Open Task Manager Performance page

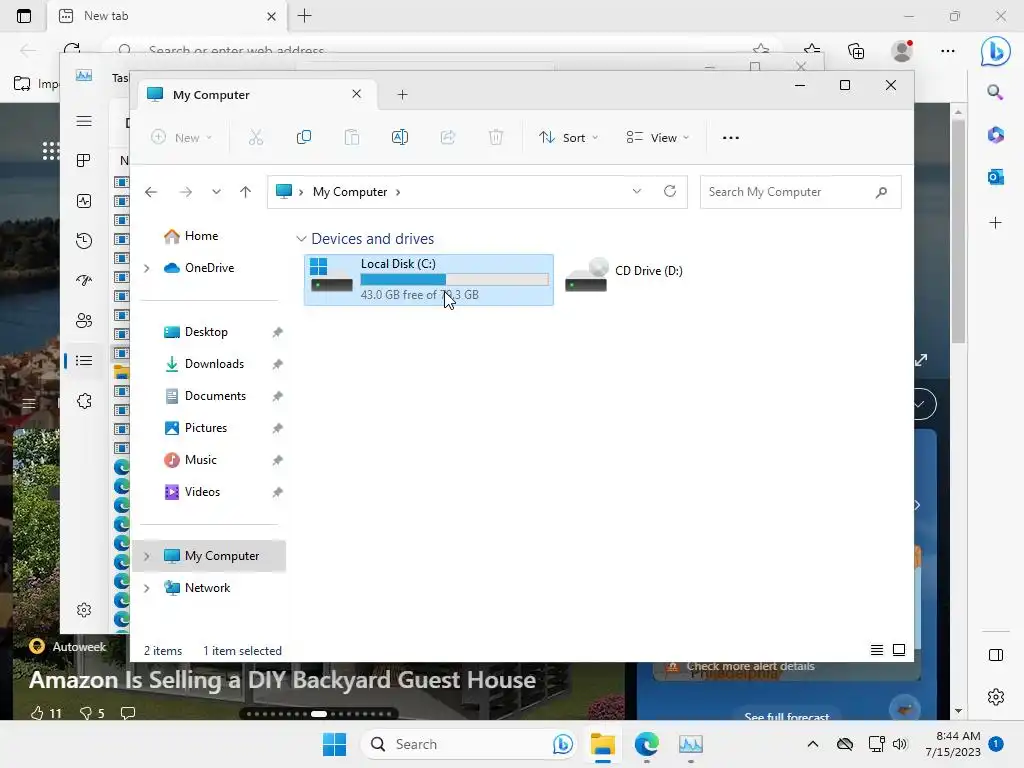pyautogui.click(x=84, y=201)
